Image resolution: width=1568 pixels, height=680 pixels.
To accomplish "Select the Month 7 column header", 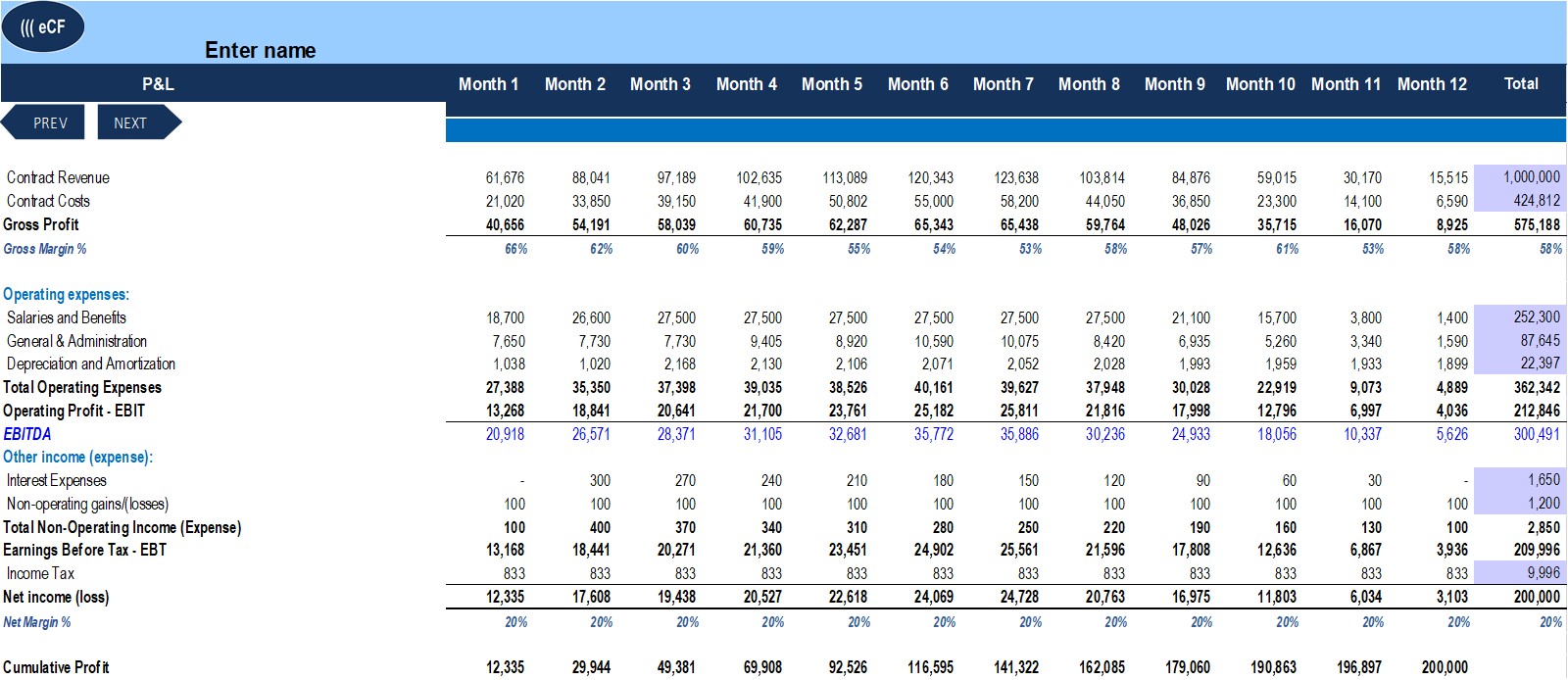I will pos(1003,84).
